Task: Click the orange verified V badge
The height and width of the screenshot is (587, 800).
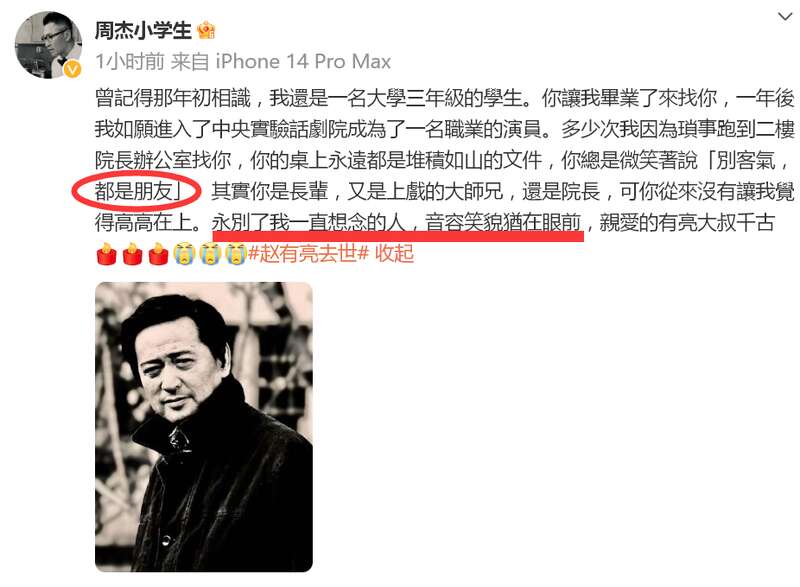Action: coord(72,69)
